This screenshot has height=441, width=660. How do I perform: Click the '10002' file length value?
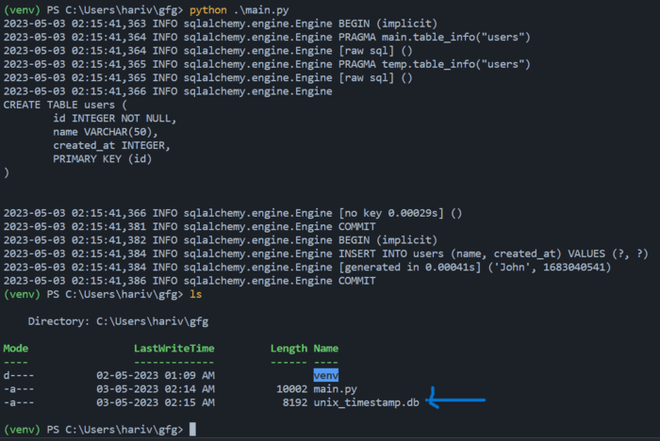click(292, 389)
